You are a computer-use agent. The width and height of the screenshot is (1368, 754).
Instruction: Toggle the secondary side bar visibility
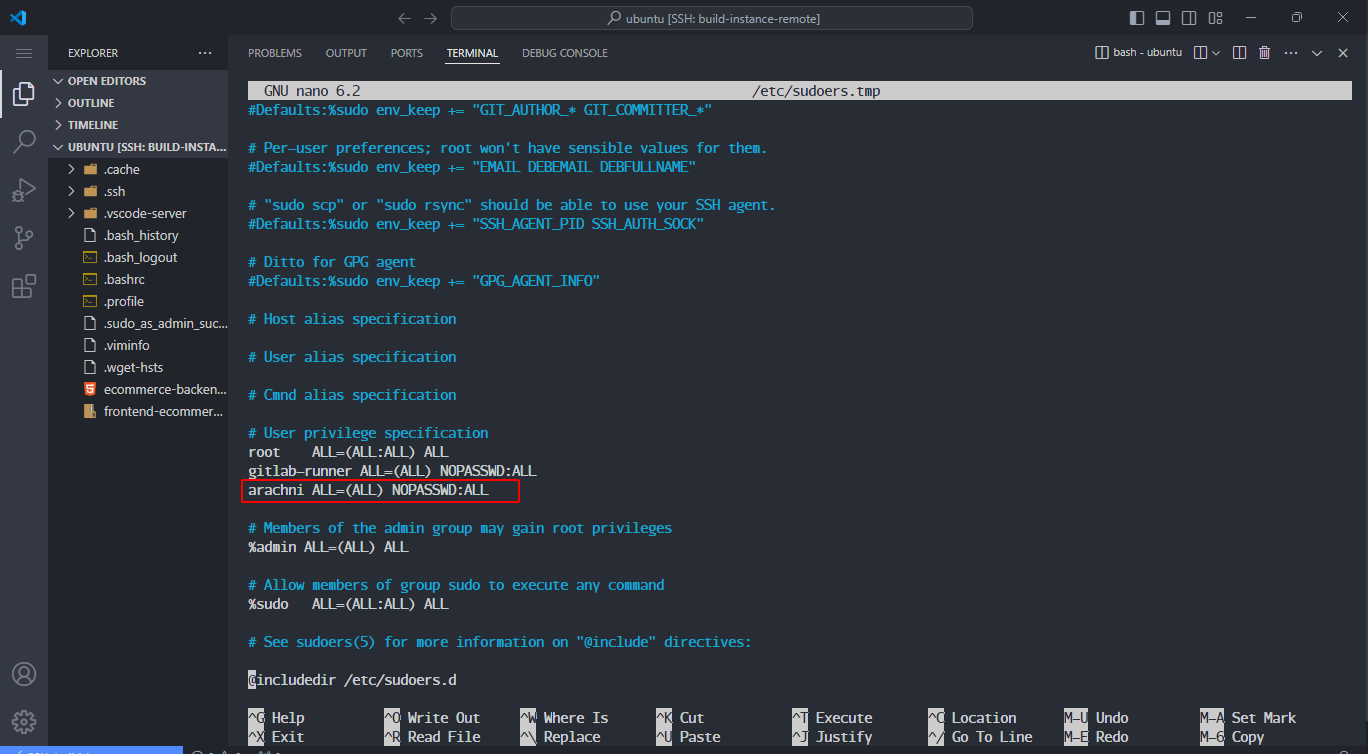[x=1189, y=18]
